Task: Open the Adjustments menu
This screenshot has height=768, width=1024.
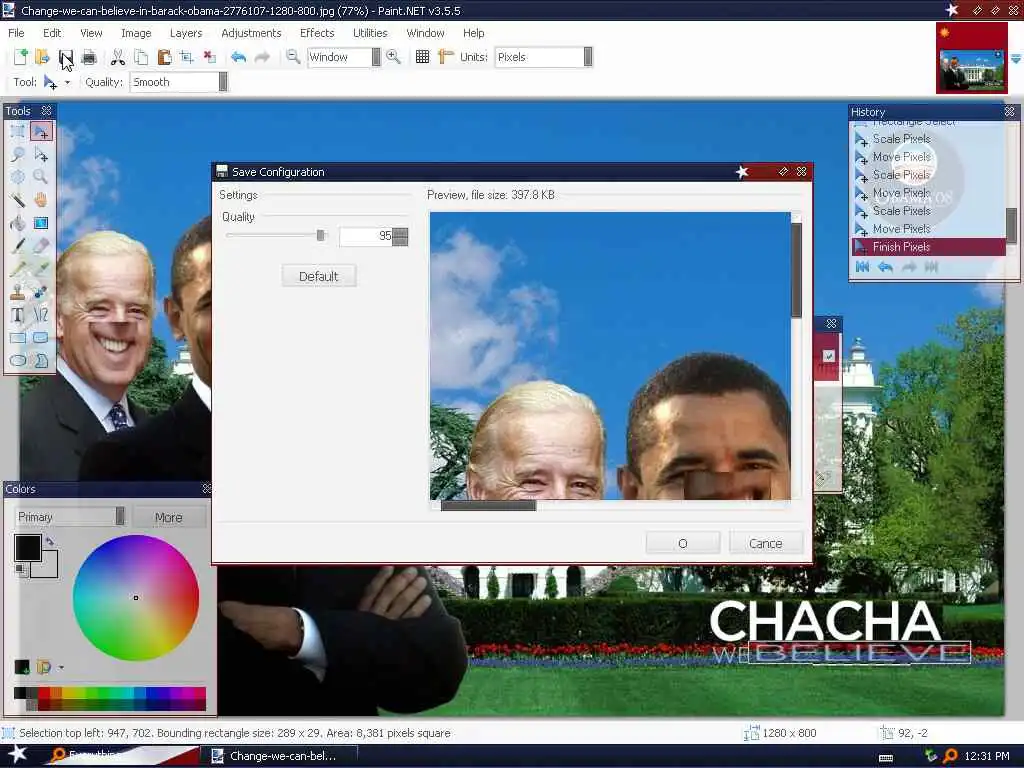Action: tap(251, 33)
